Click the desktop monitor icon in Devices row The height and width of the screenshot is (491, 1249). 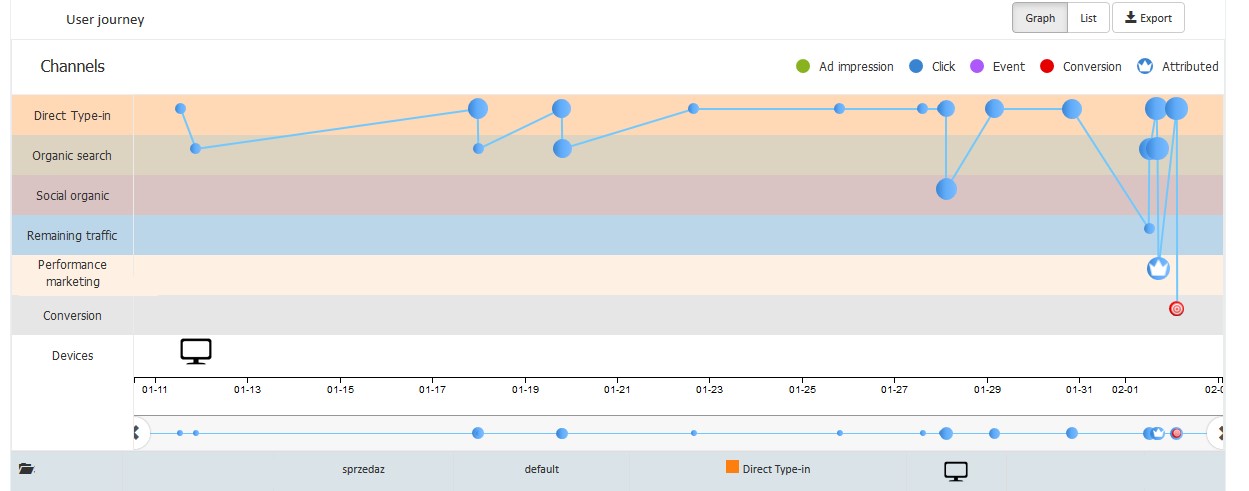coord(196,351)
